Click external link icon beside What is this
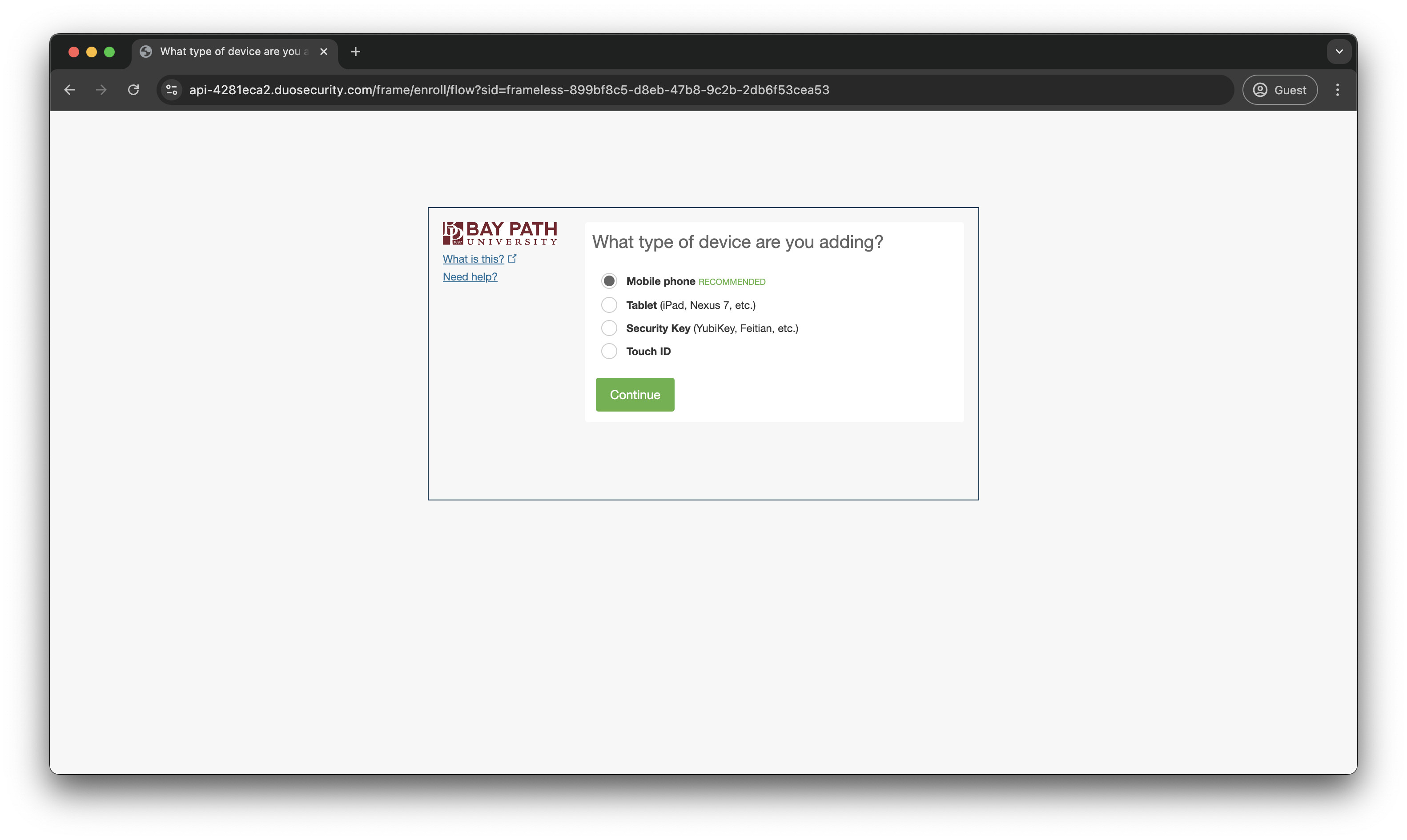The width and height of the screenshot is (1407, 840). point(512,259)
